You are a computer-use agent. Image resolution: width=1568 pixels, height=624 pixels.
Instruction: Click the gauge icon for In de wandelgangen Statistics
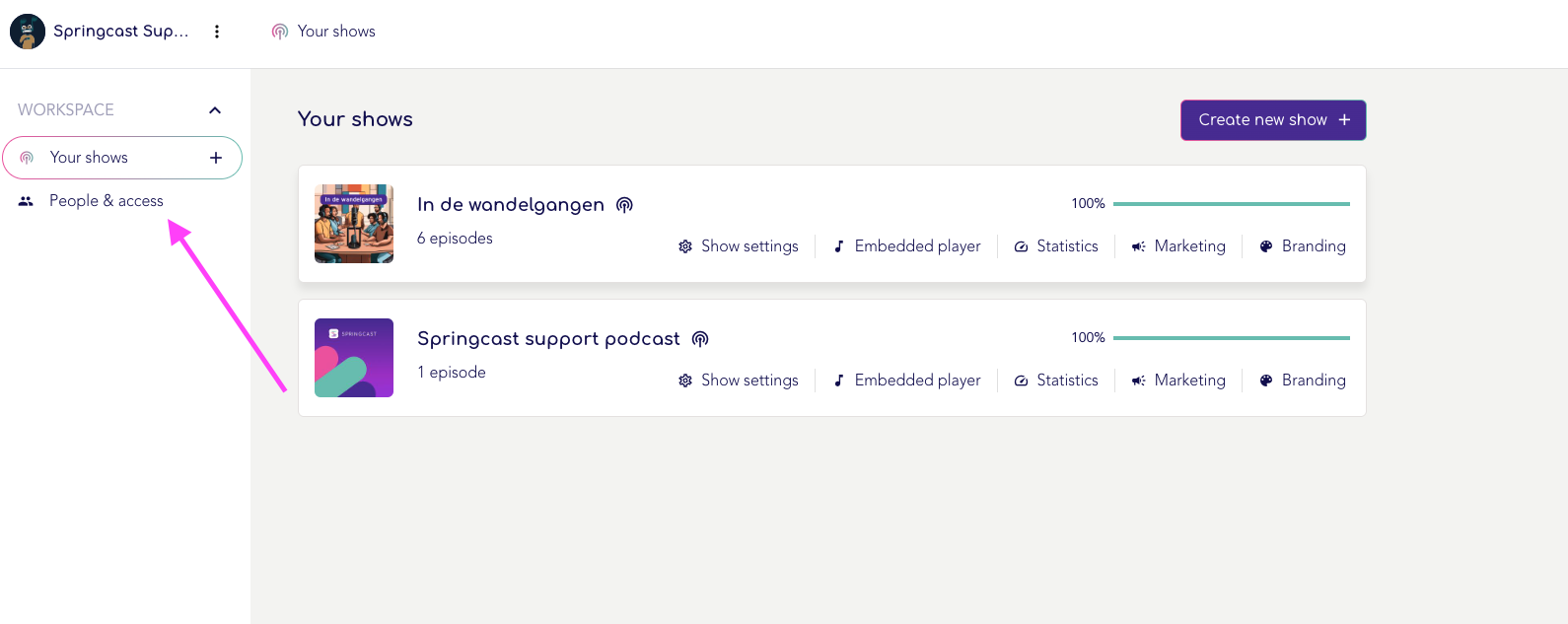pos(1021,246)
